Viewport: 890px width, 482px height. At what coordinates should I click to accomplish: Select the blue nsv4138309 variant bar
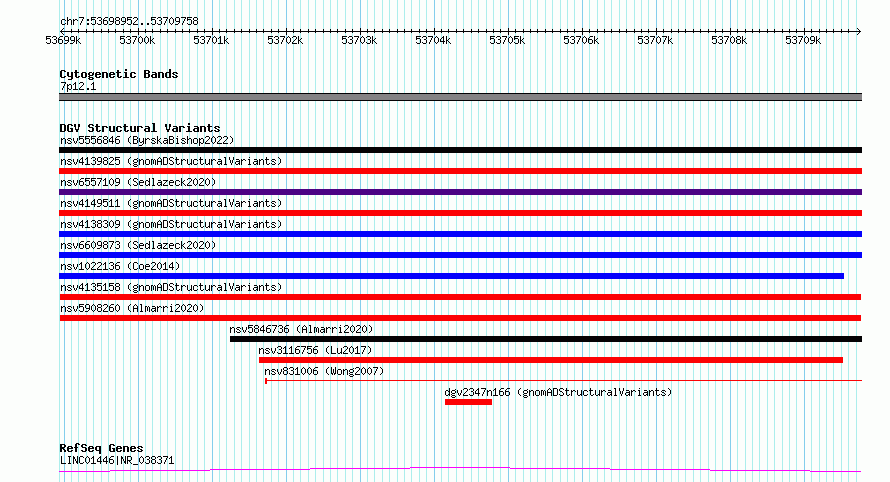click(460, 234)
